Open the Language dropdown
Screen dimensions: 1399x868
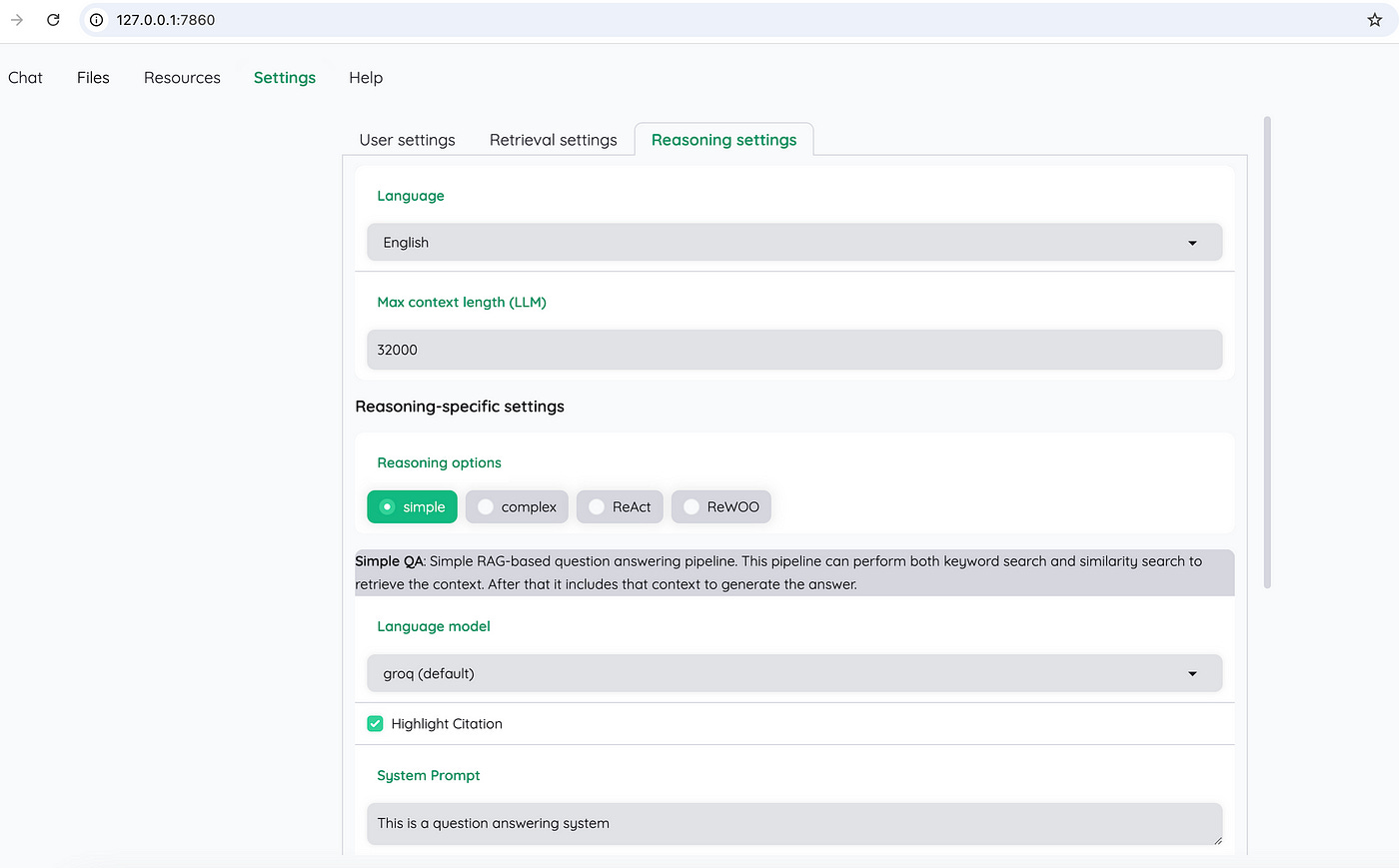794,242
